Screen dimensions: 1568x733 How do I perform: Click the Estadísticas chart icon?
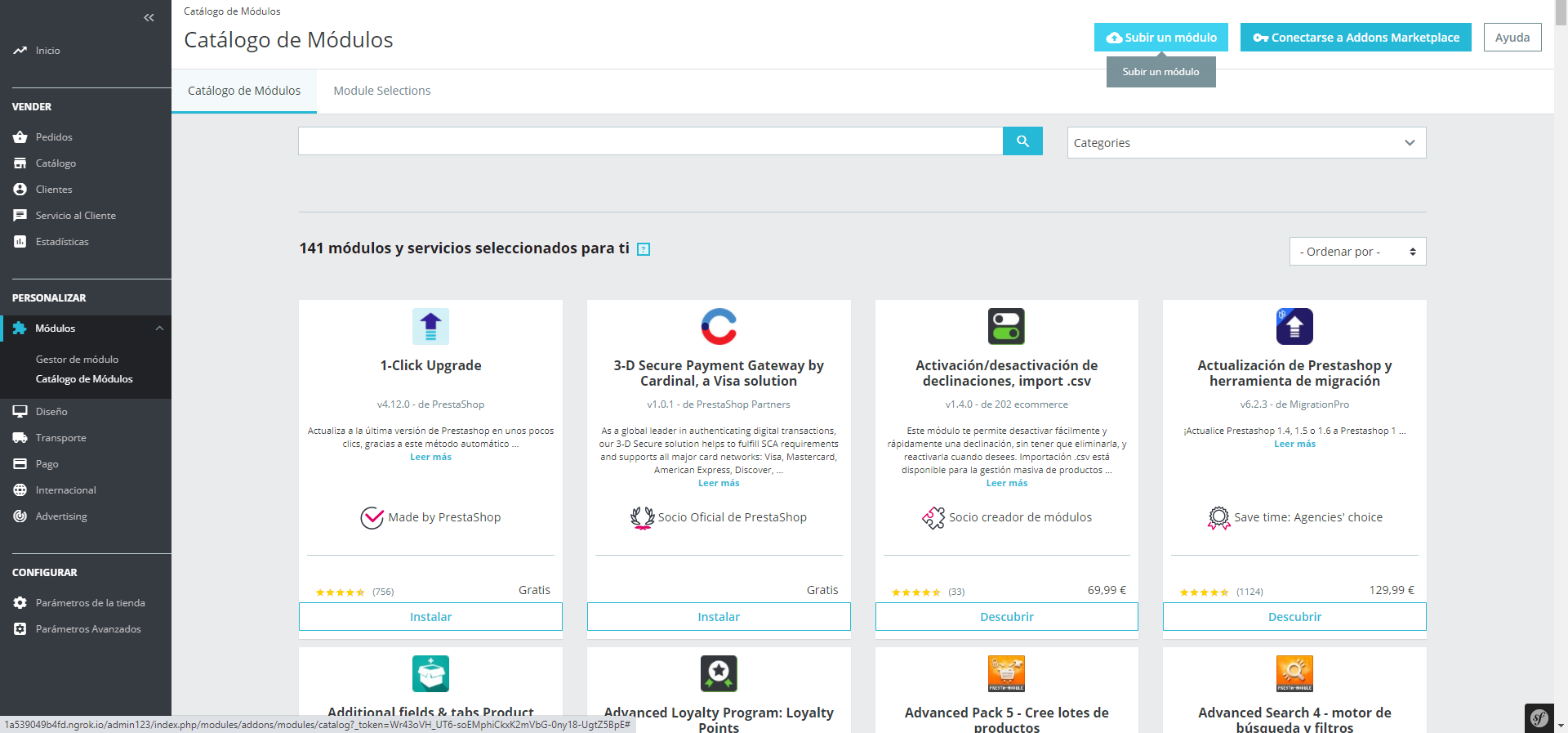click(20, 242)
